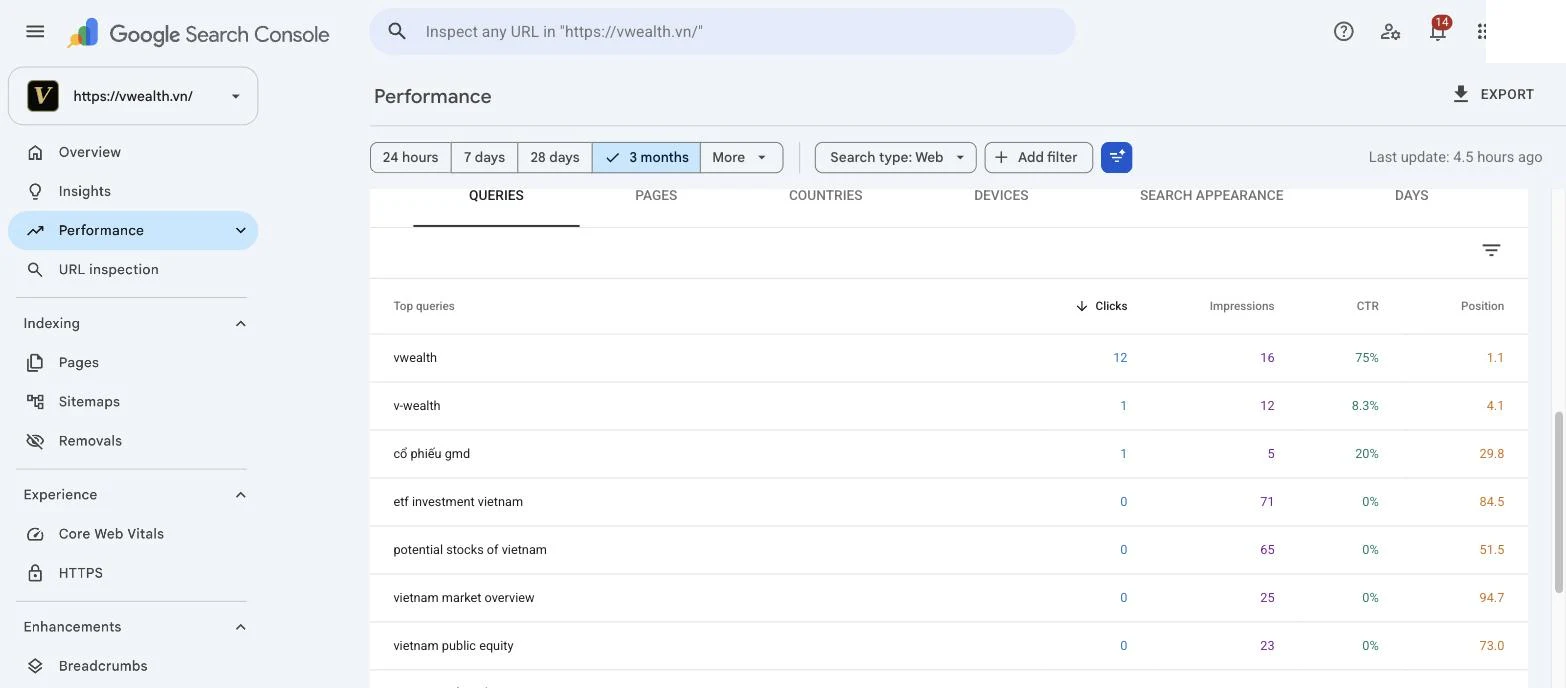The height and width of the screenshot is (688, 1566).
Task: Select 'etf investment vietnam' query
Action: coord(948,502)
